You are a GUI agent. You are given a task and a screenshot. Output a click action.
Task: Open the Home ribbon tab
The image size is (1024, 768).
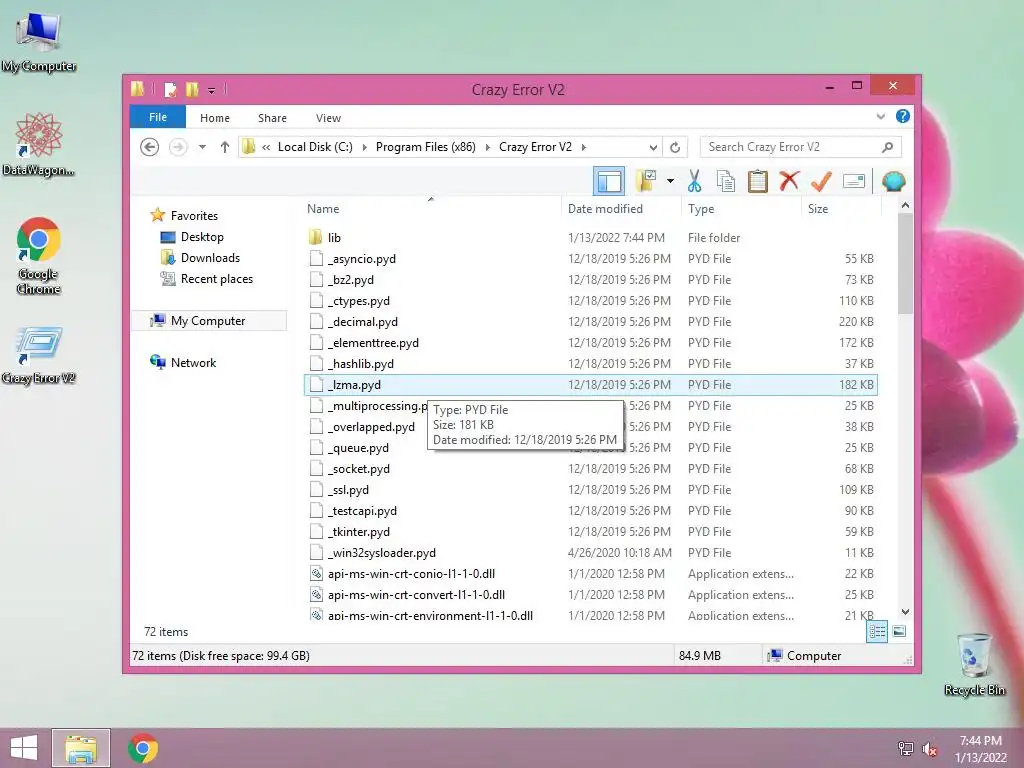tap(215, 118)
